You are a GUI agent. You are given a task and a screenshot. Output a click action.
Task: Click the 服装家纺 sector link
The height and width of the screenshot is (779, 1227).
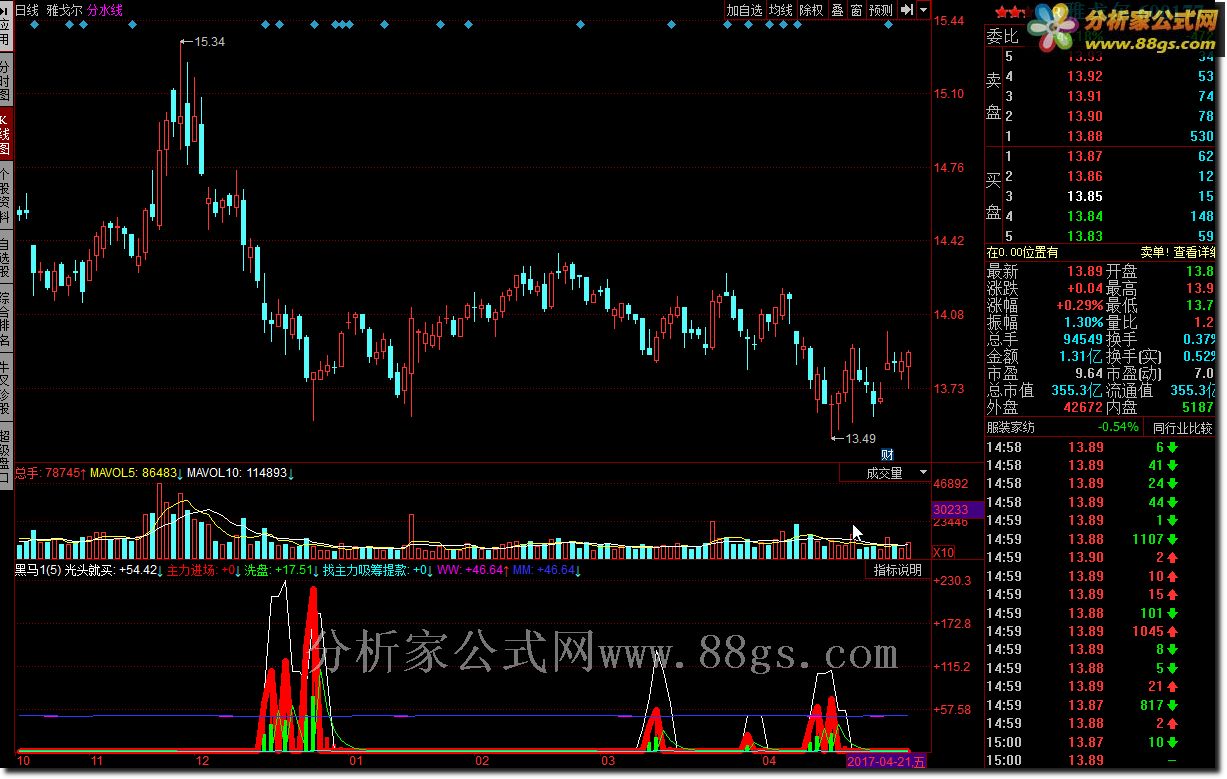click(x=1011, y=427)
